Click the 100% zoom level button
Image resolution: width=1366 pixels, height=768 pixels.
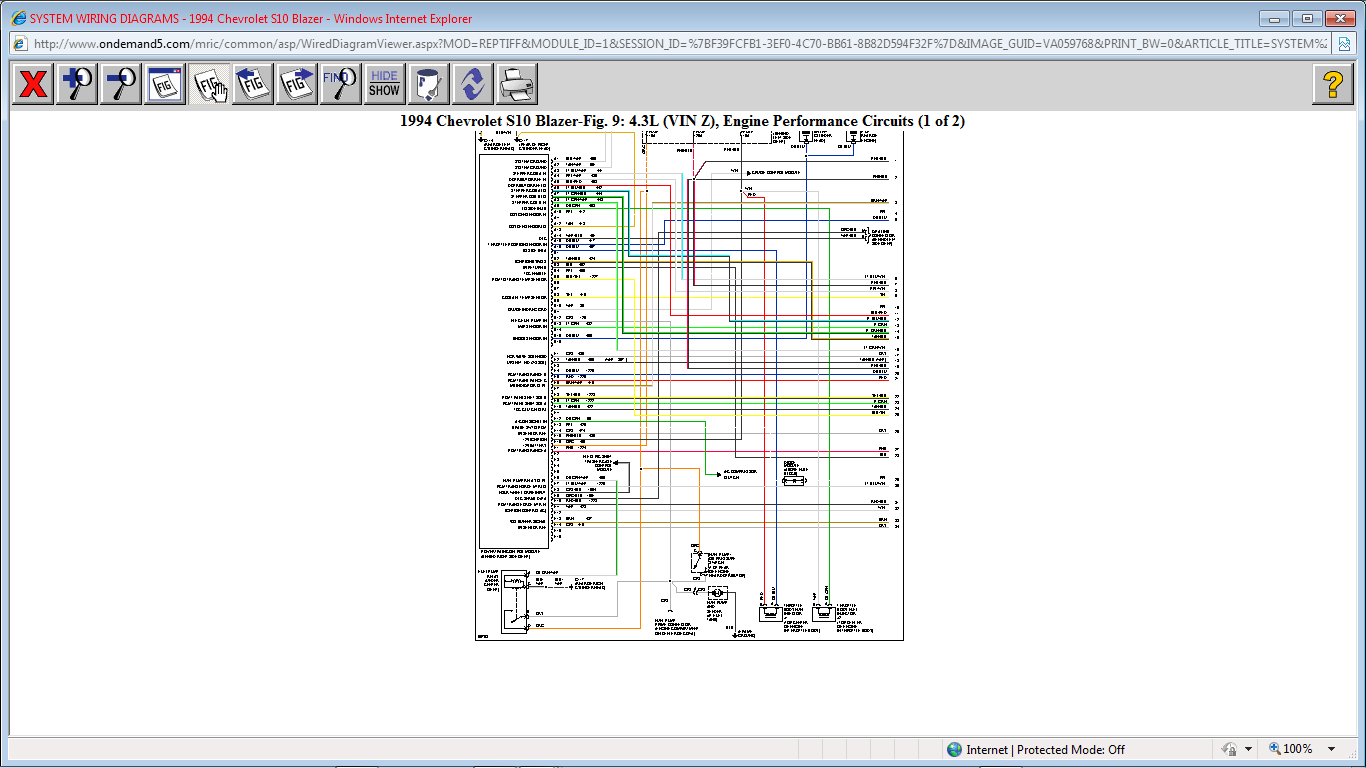1291,749
